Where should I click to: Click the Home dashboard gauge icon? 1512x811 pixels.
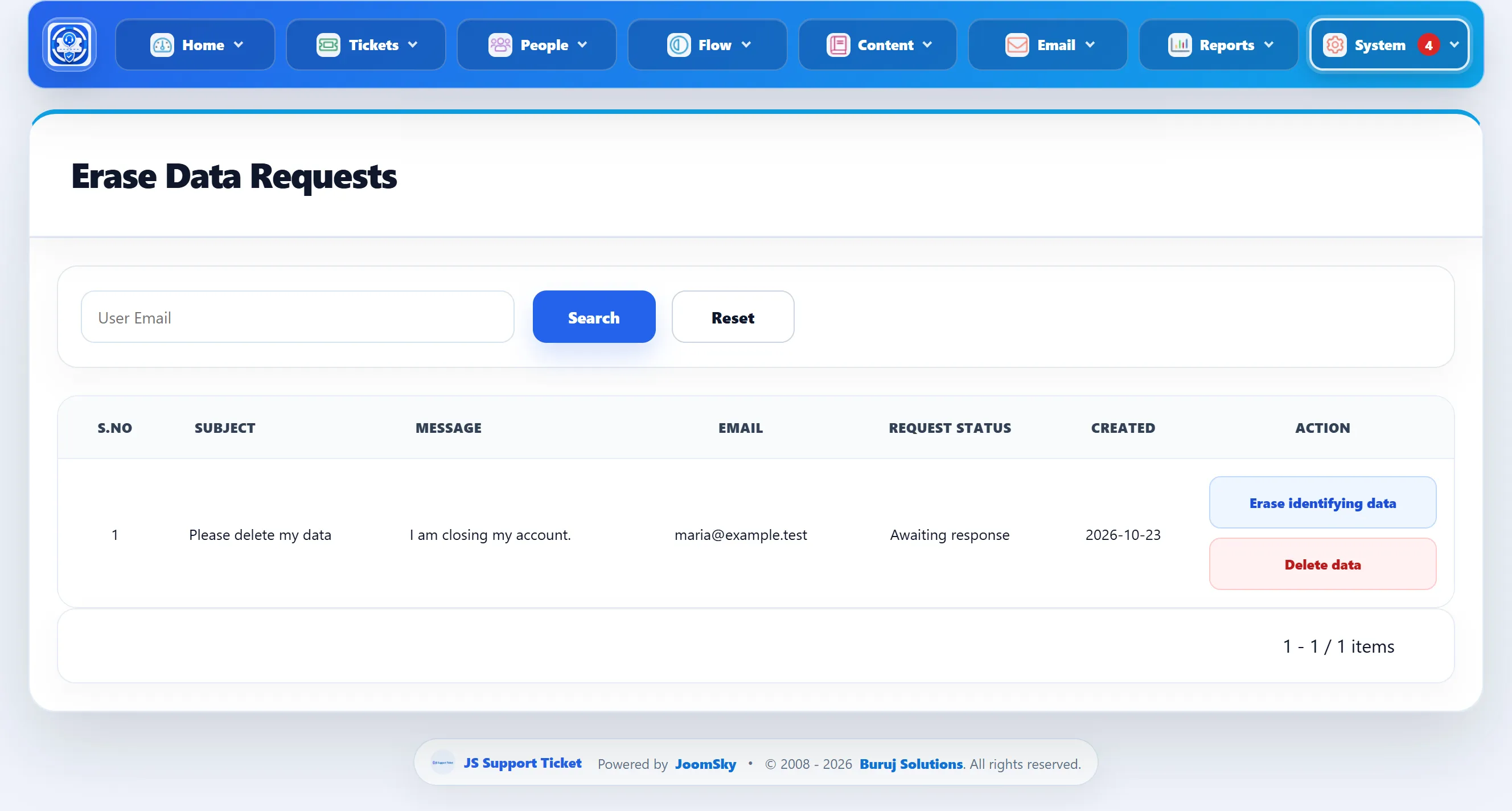click(x=162, y=44)
